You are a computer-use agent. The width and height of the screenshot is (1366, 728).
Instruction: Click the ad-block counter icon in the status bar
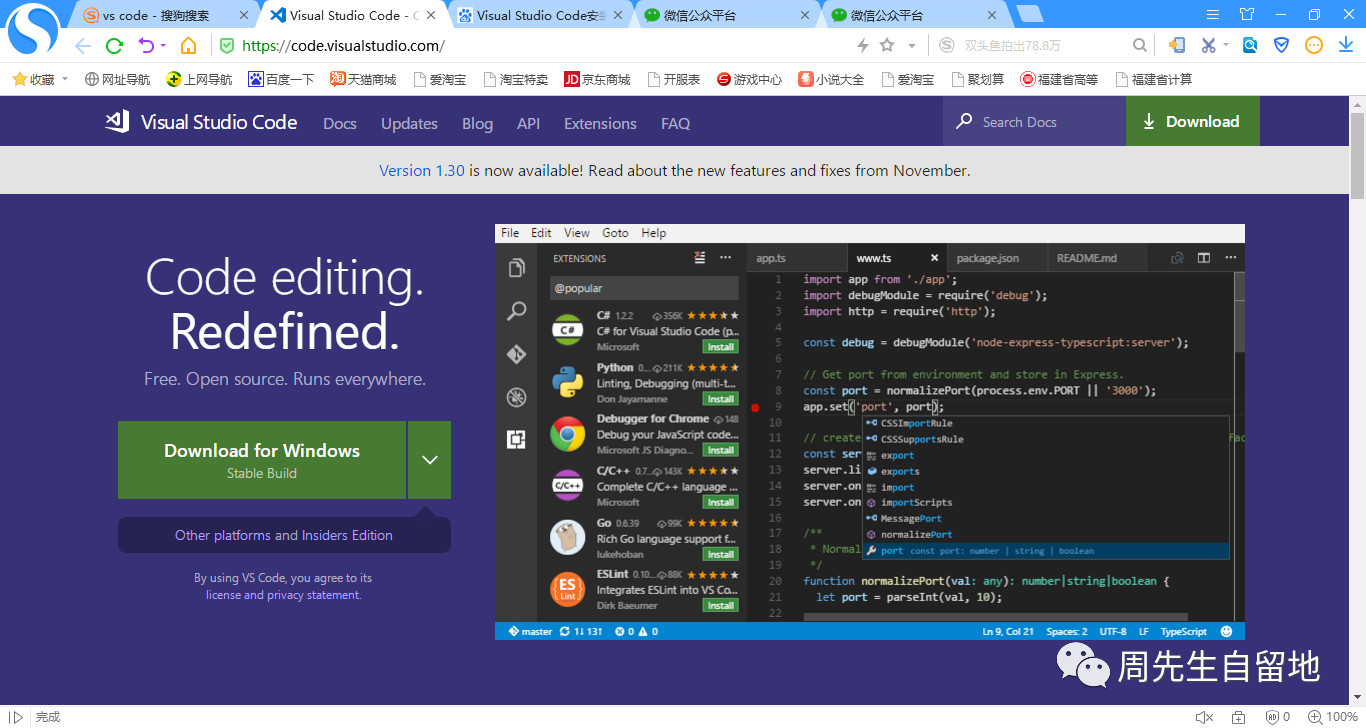[1277, 717]
